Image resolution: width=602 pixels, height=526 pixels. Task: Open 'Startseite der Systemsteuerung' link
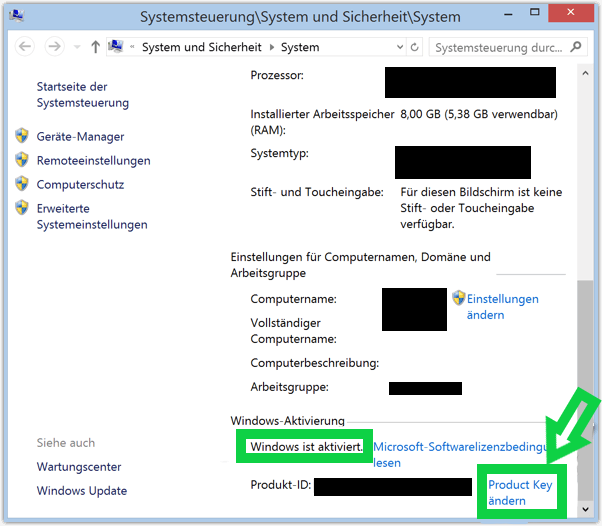(x=83, y=94)
